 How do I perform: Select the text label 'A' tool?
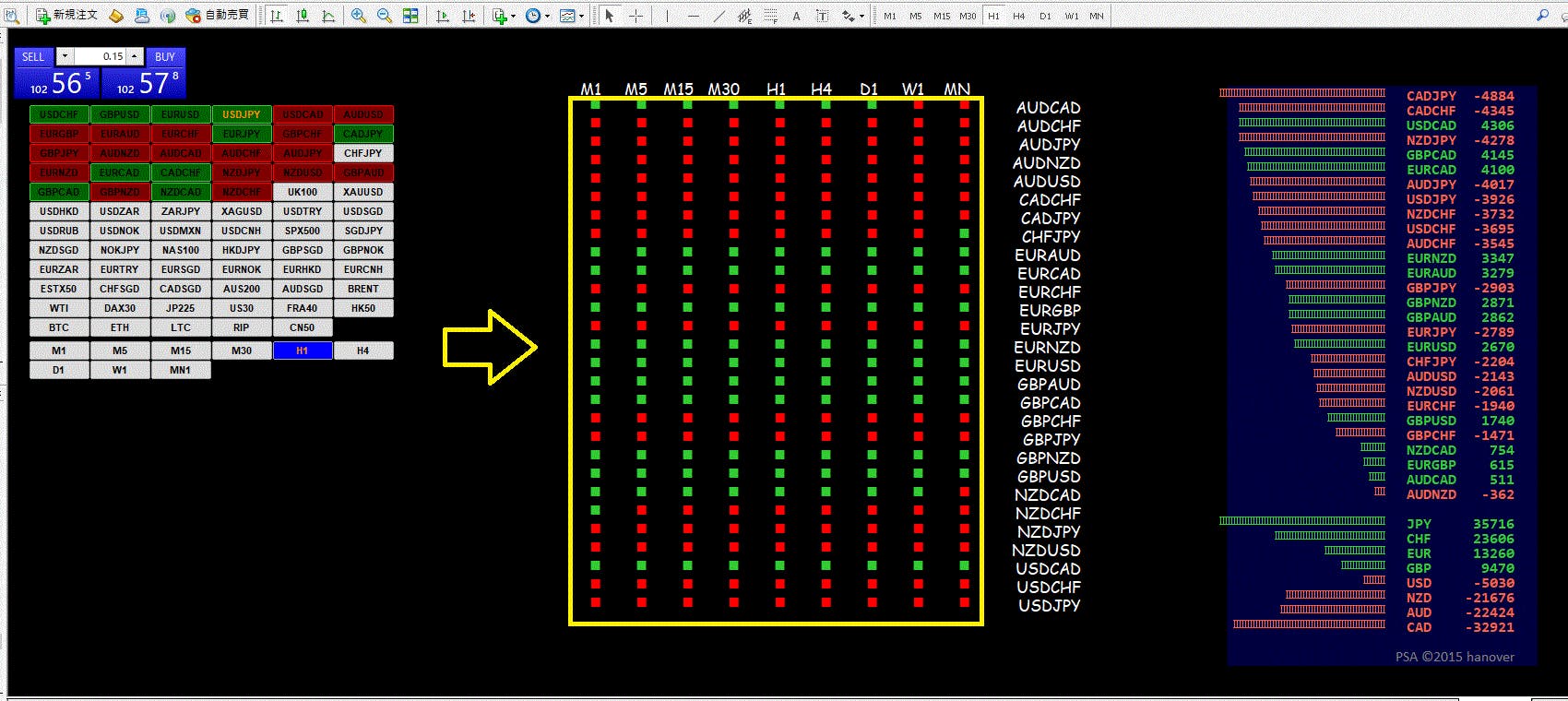click(x=796, y=16)
